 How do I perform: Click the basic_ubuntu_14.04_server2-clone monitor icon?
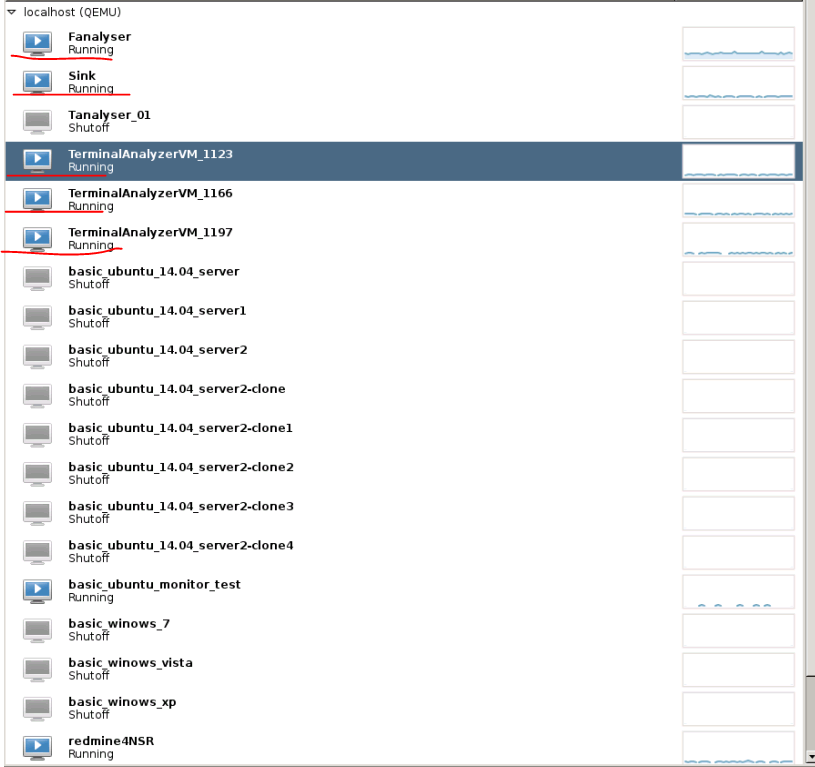pos(37,395)
